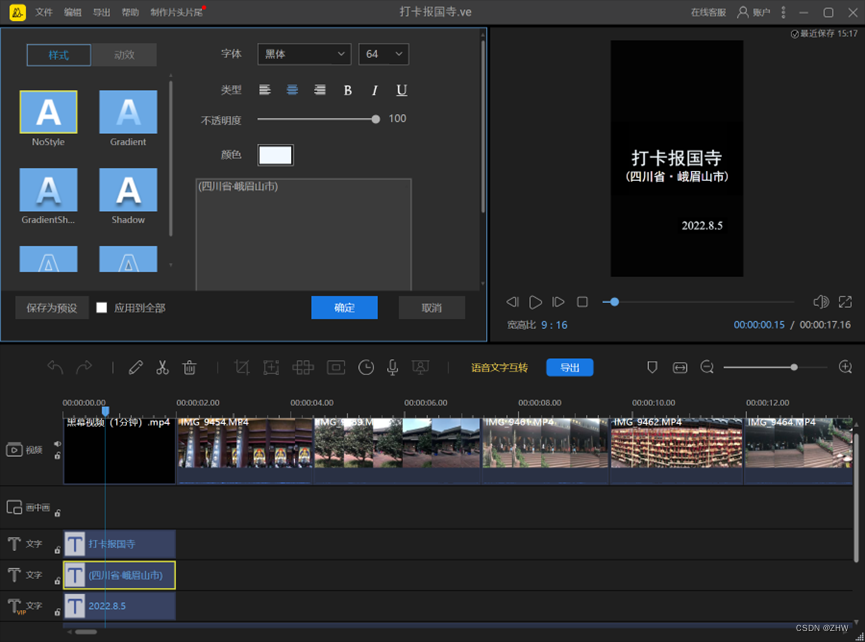The height and width of the screenshot is (642, 865).
Task: Zoom in the timeline with plus icon
Action: point(845,367)
